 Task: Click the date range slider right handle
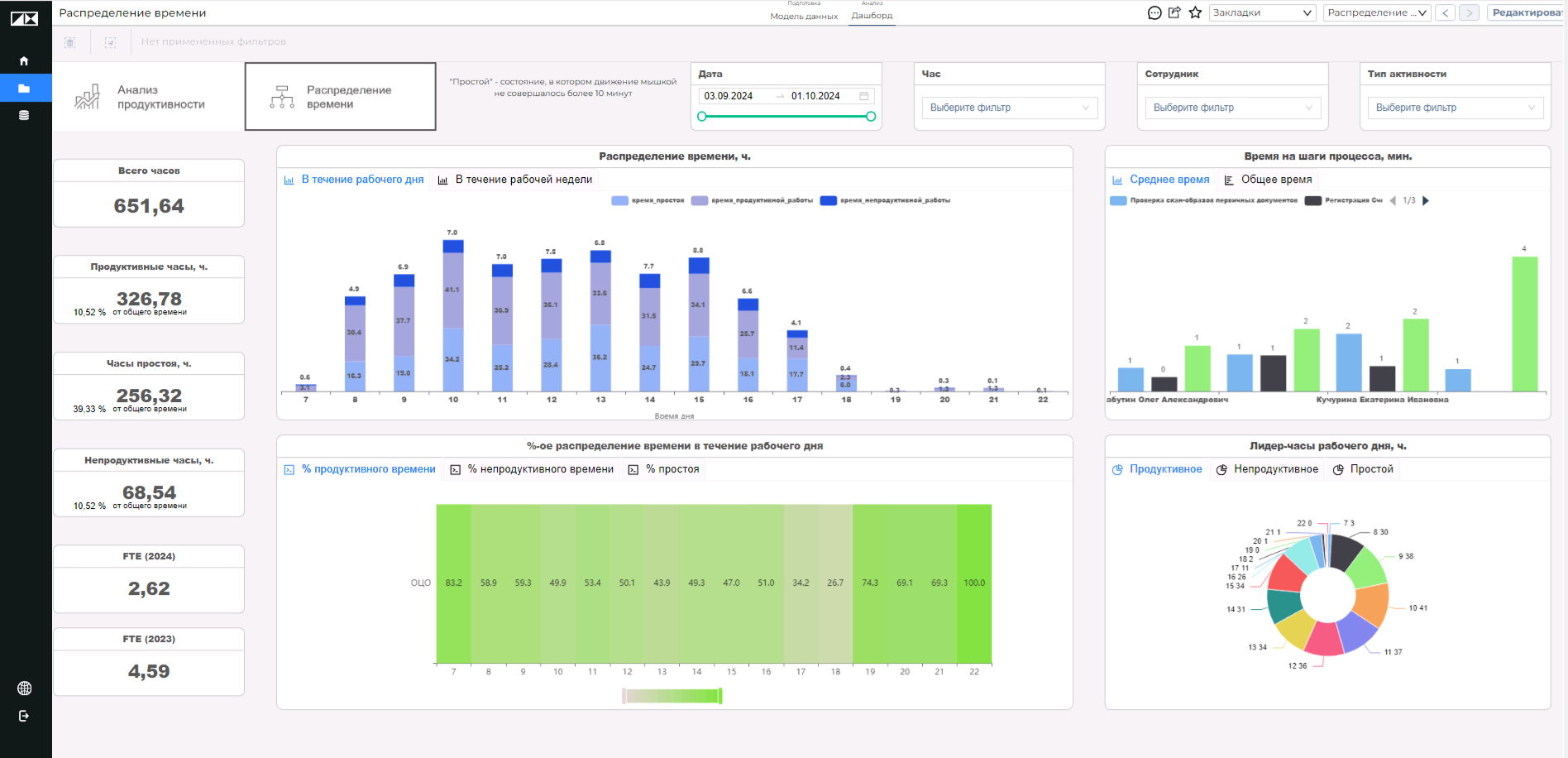click(871, 117)
